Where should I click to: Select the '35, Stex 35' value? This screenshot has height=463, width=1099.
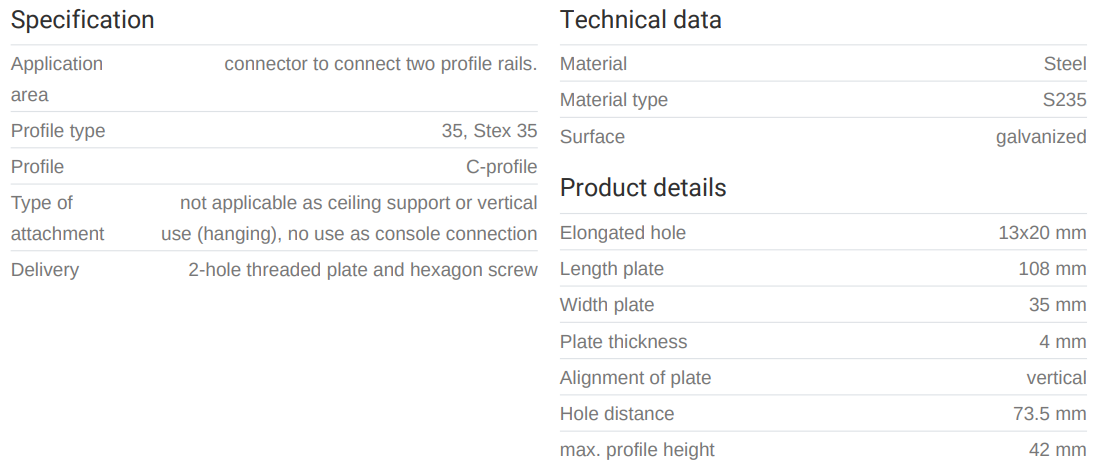tap(488, 131)
